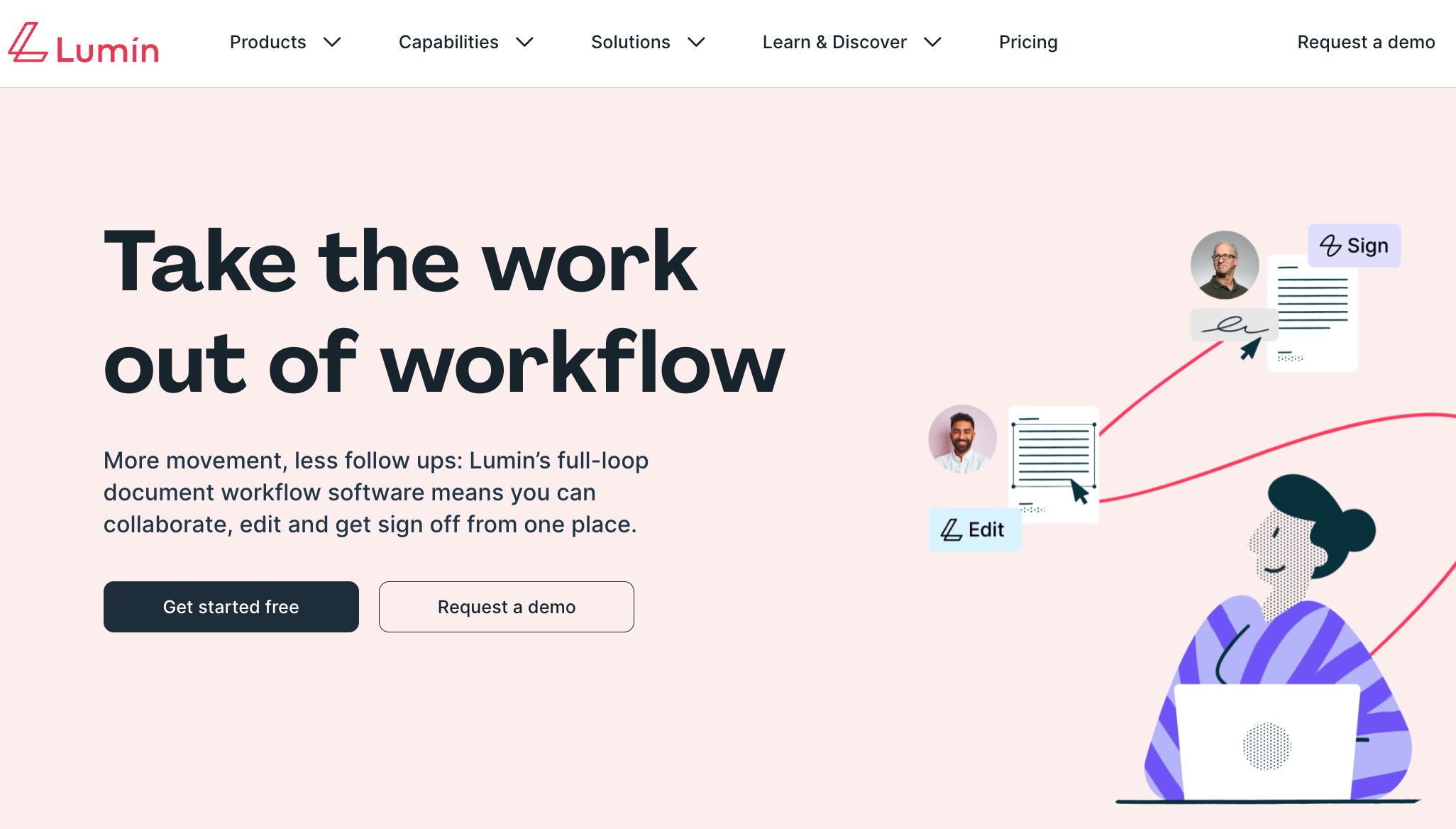Click the headline "Take the work out of workflow"
Image resolution: width=1456 pixels, height=829 pixels.
click(x=444, y=311)
